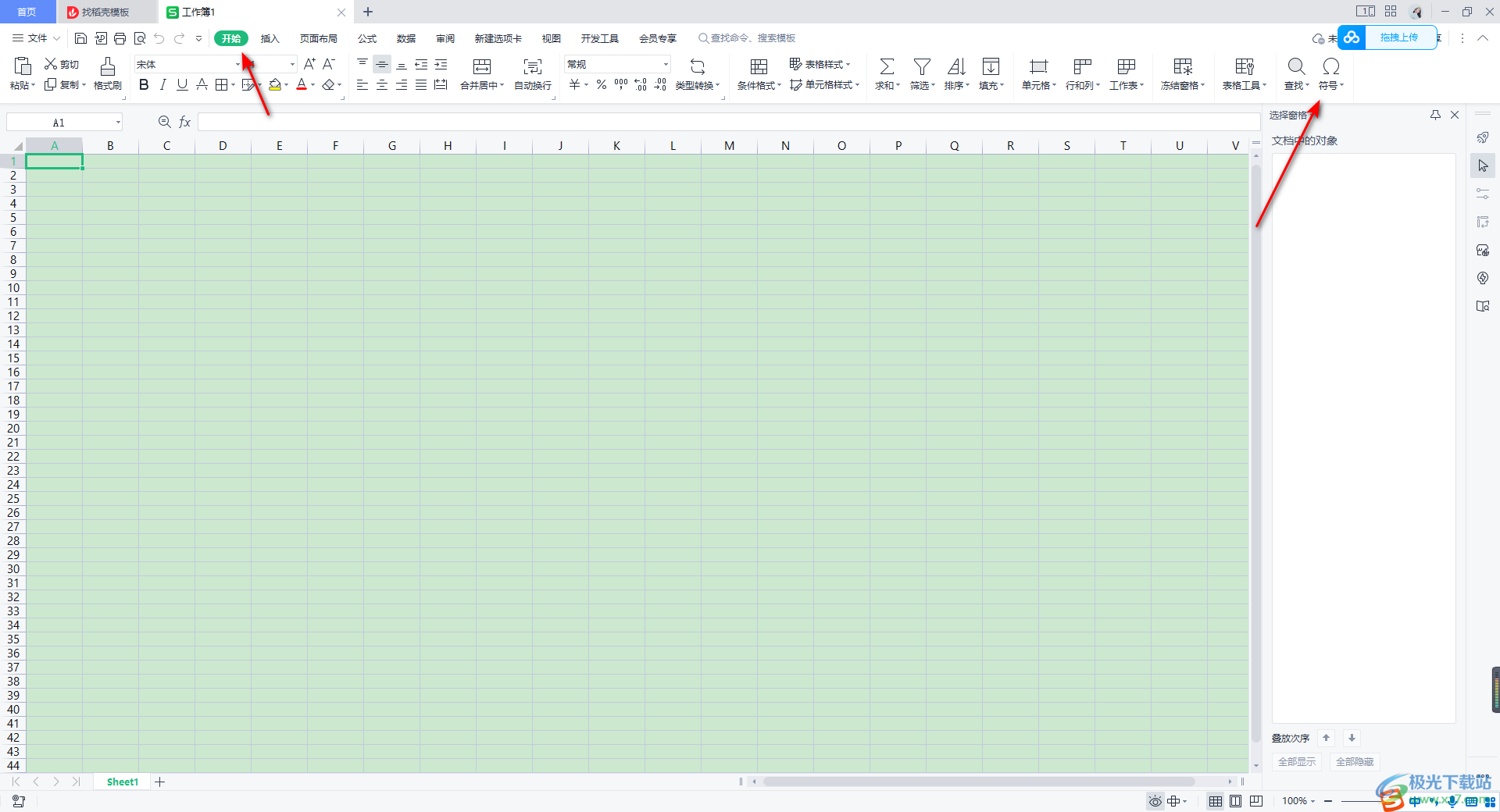Click the Sum (求和) sigma icon
The image size is (1500, 812).
click(887, 66)
